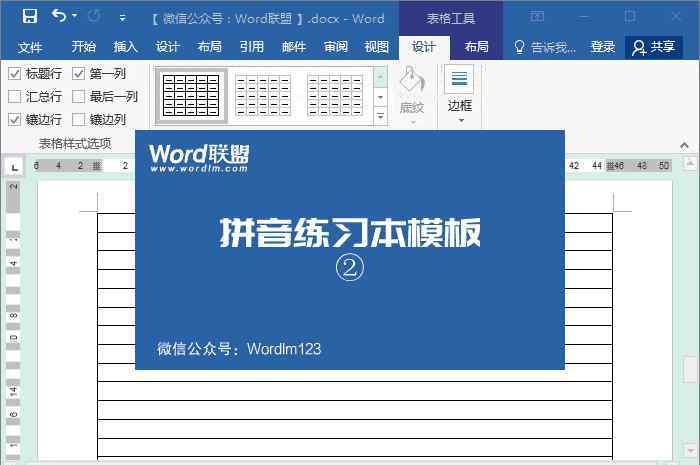Click the tab stop selector on ruler
This screenshot has height=465, width=700.
pyautogui.click(x=14, y=167)
